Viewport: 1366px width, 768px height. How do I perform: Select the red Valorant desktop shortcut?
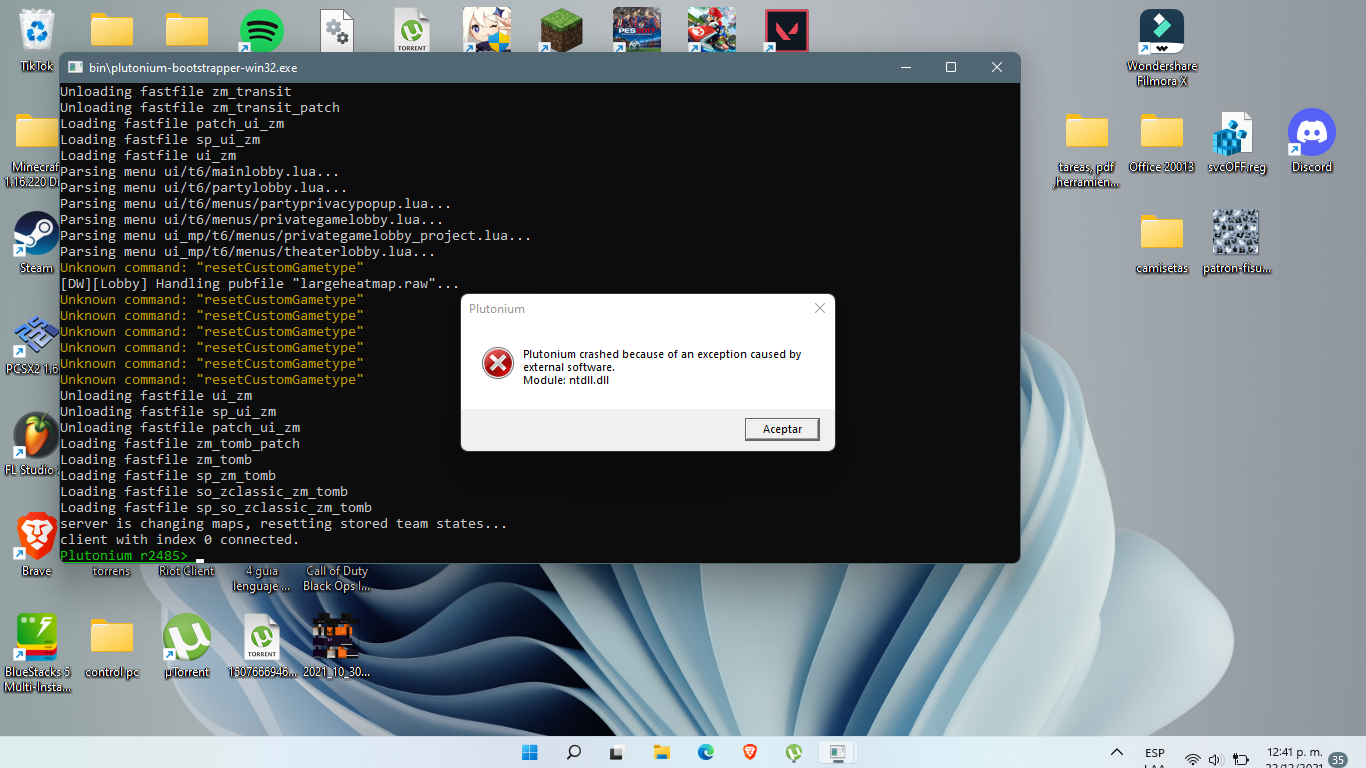[787, 31]
